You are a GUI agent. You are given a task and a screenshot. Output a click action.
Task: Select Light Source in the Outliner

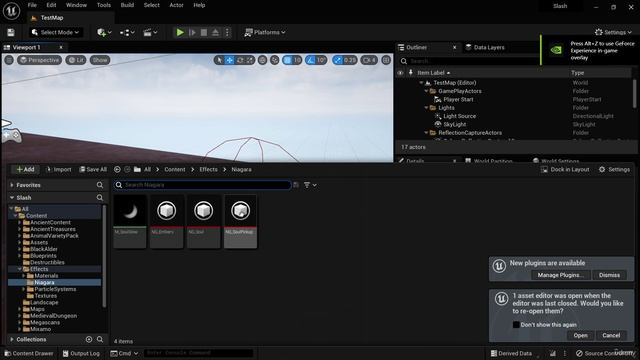[x=459, y=116]
